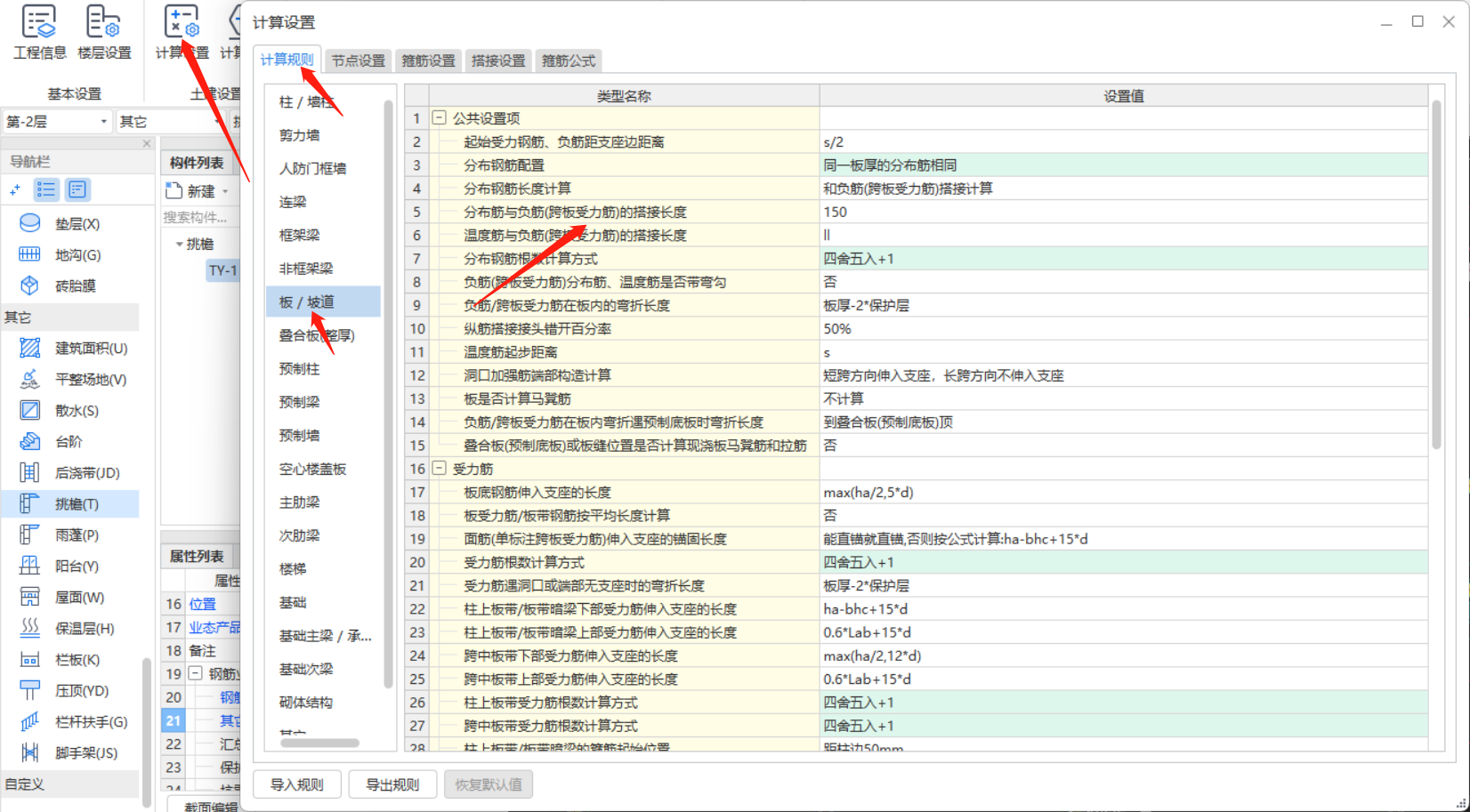This screenshot has width=1470, height=812.
Task: Click the 计算设置 toolbar icon
Action: tap(182, 32)
